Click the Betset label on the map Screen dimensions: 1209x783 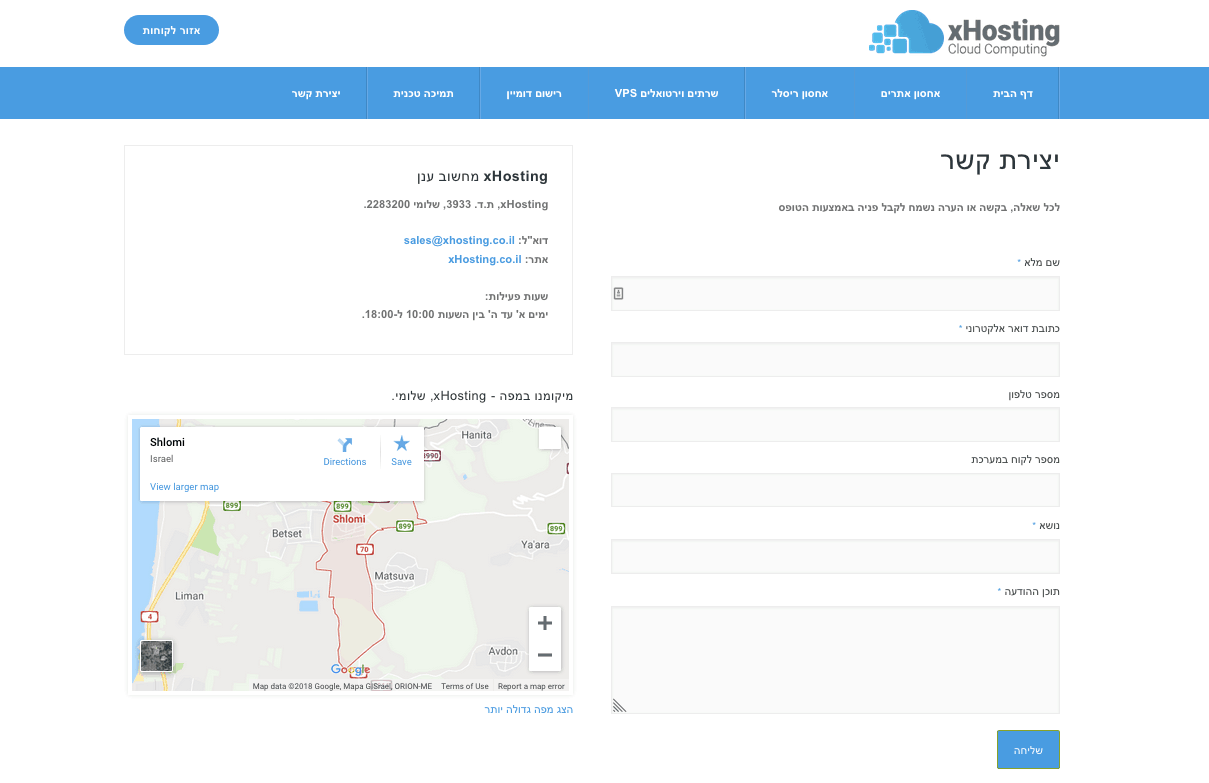pos(287,534)
